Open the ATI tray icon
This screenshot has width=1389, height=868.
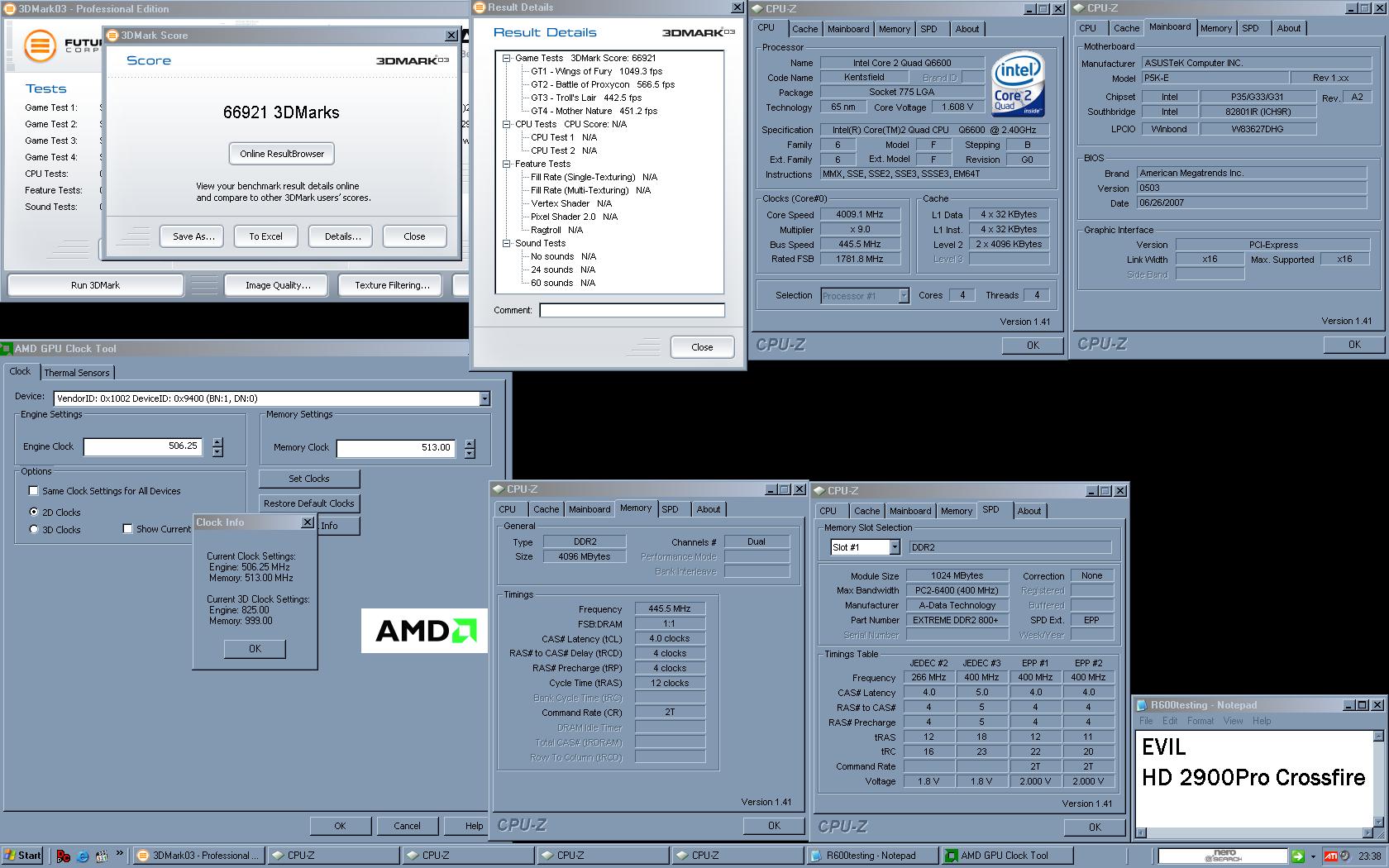[1331, 856]
